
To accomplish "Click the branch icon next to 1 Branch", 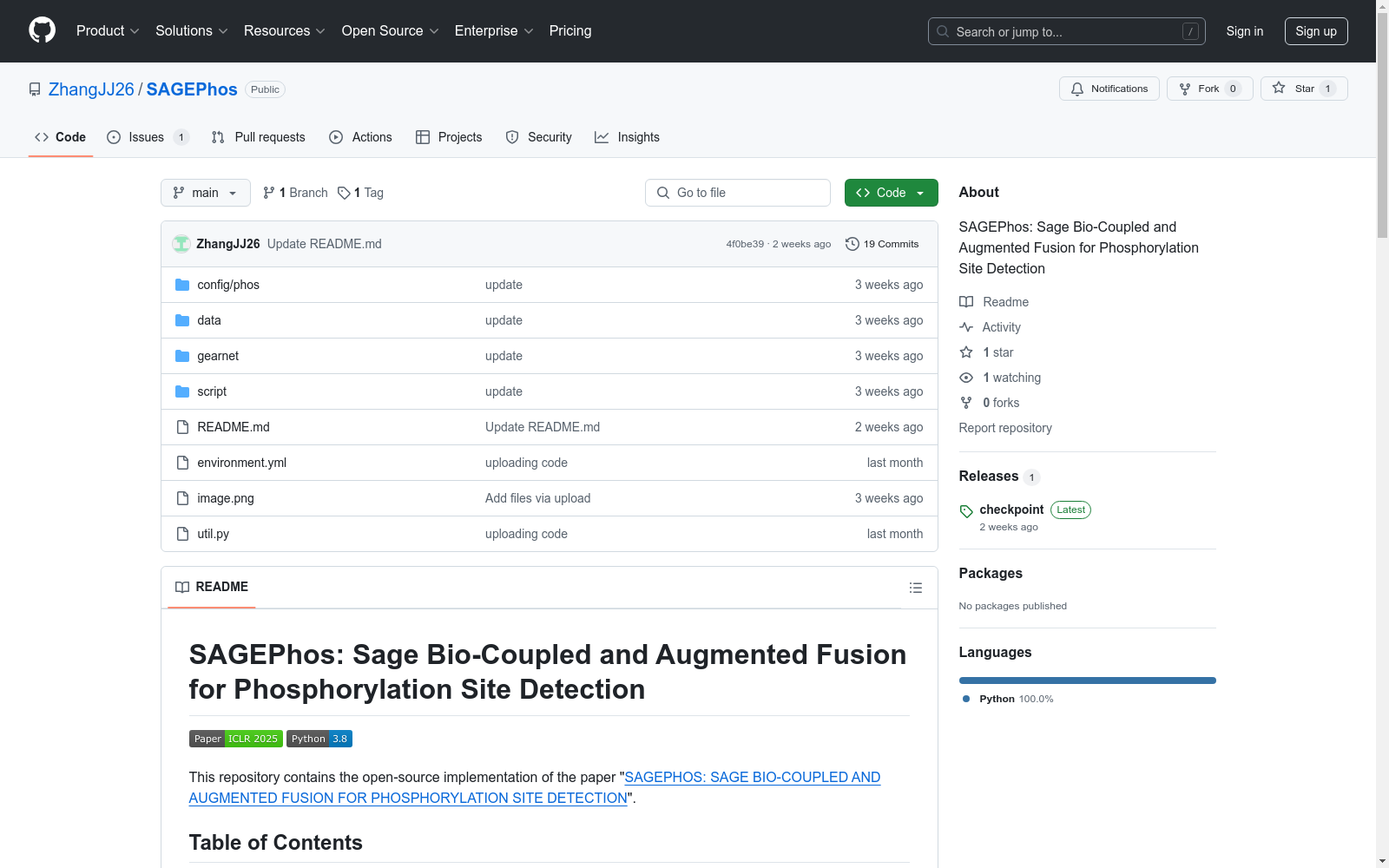I will pyautogui.click(x=269, y=193).
